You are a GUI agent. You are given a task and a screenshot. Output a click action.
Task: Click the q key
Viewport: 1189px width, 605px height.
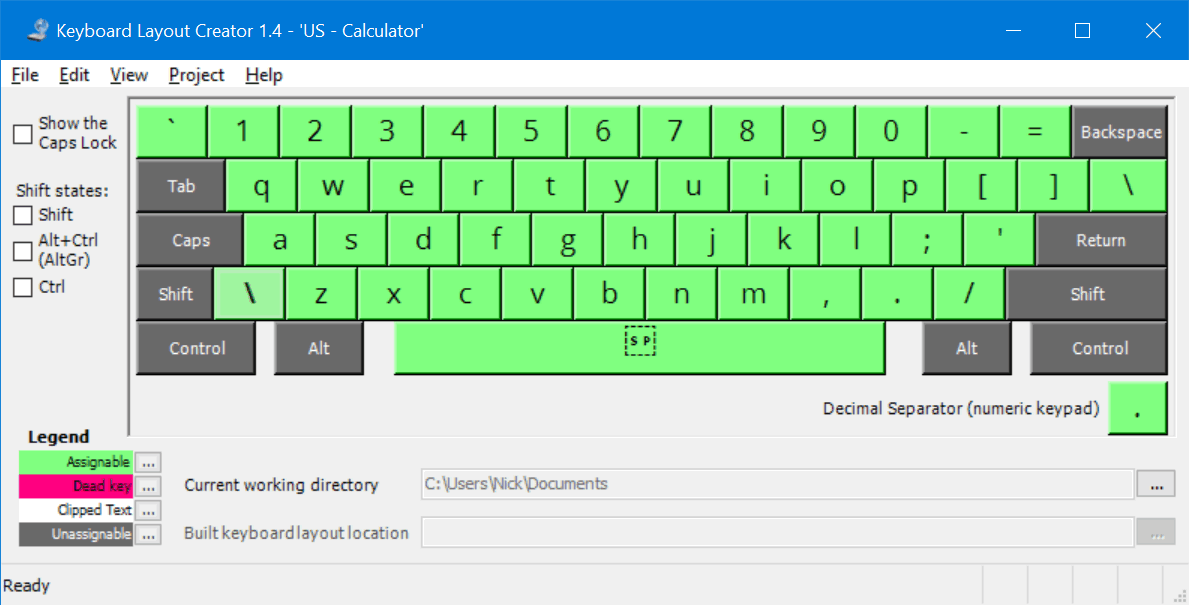coord(261,186)
